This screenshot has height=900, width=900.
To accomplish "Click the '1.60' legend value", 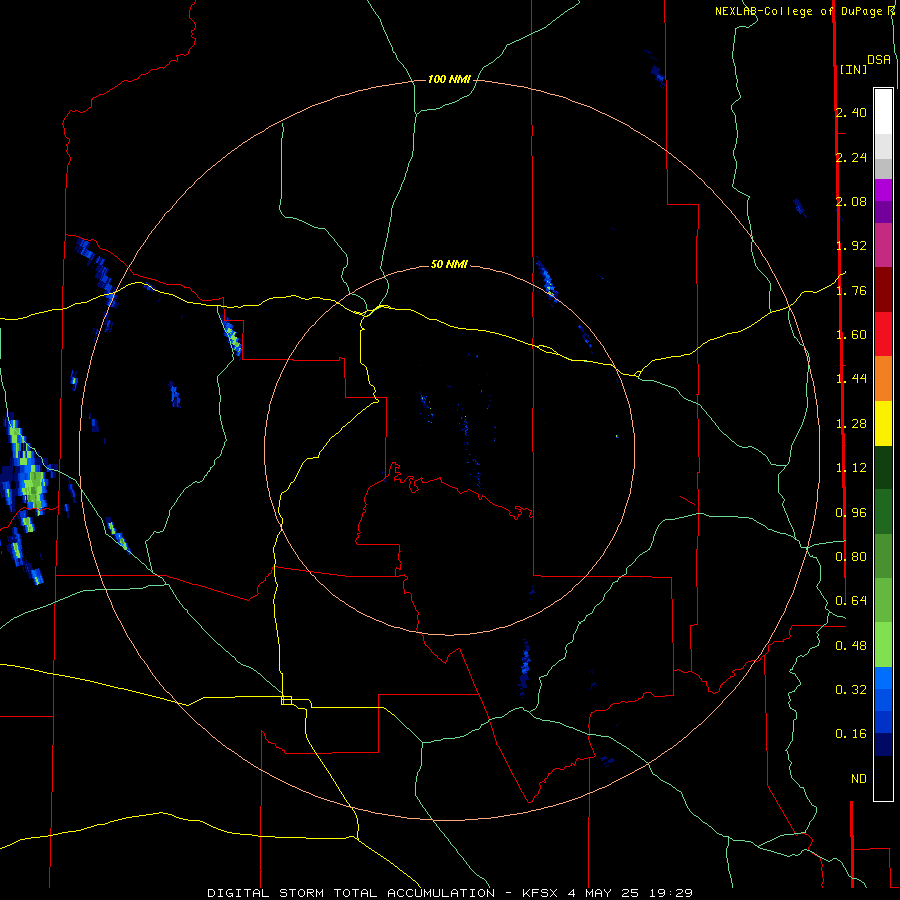I will tap(851, 335).
